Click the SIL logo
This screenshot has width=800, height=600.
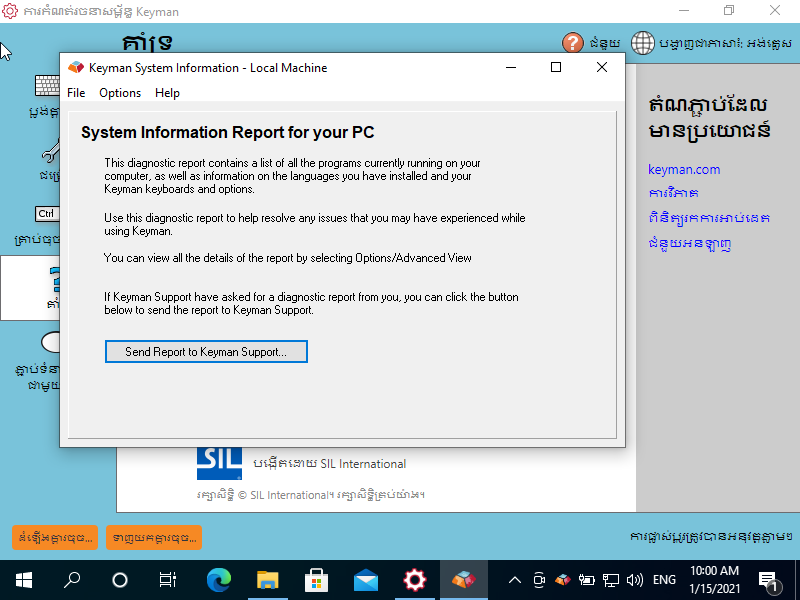(219, 463)
